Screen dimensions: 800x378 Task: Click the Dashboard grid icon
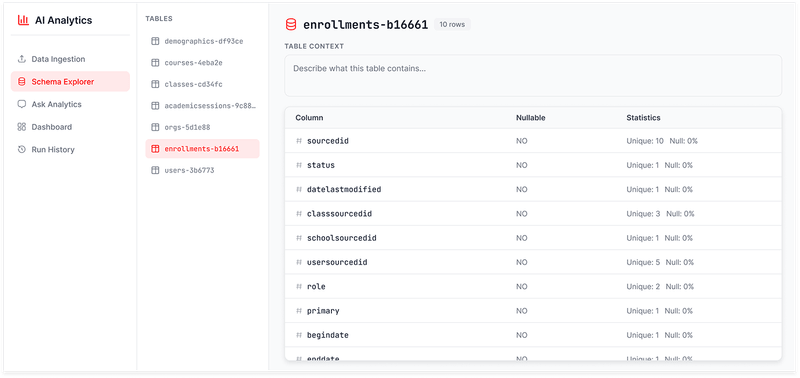pyautogui.click(x=21, y=127)
